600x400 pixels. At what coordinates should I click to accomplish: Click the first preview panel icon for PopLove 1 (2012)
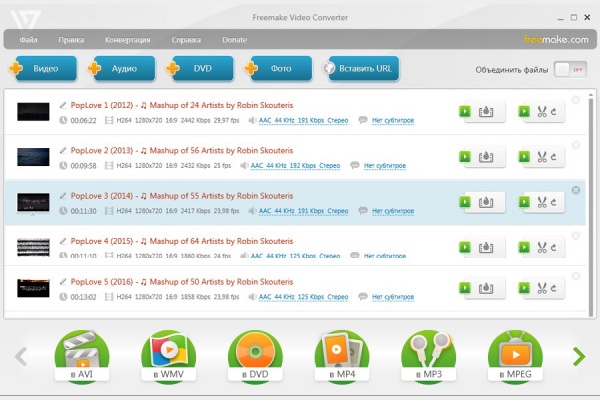(486, 112)
